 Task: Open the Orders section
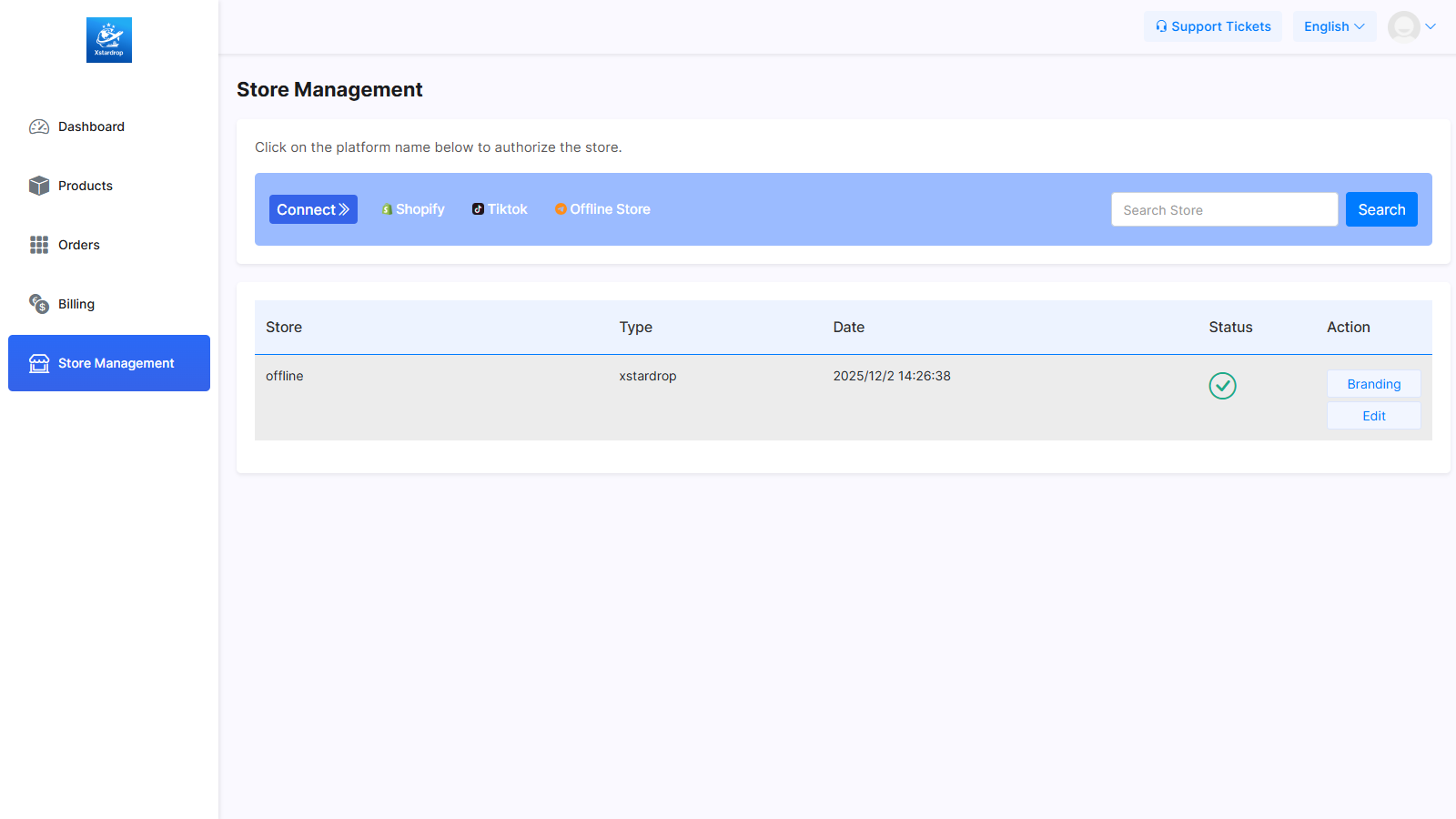click(x=109, y=245)
